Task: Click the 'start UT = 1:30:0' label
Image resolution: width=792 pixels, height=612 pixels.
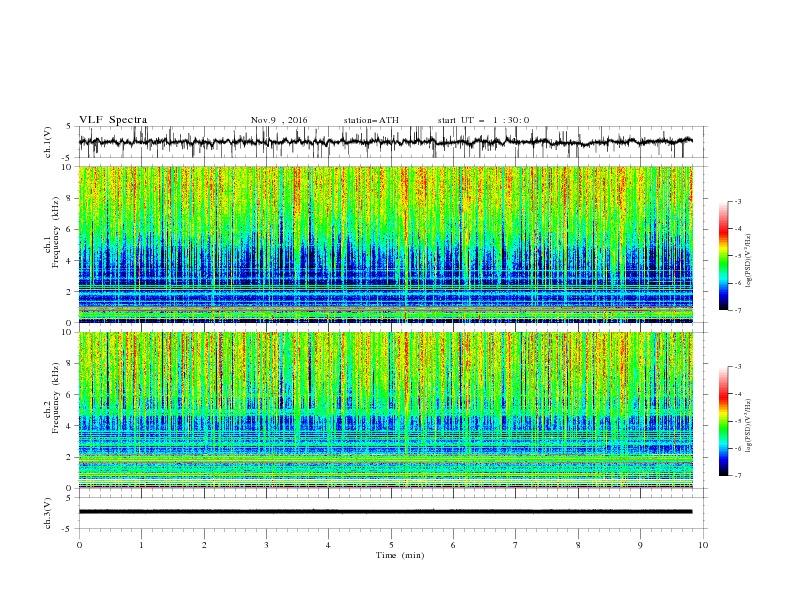Action: tap(483, 120)
